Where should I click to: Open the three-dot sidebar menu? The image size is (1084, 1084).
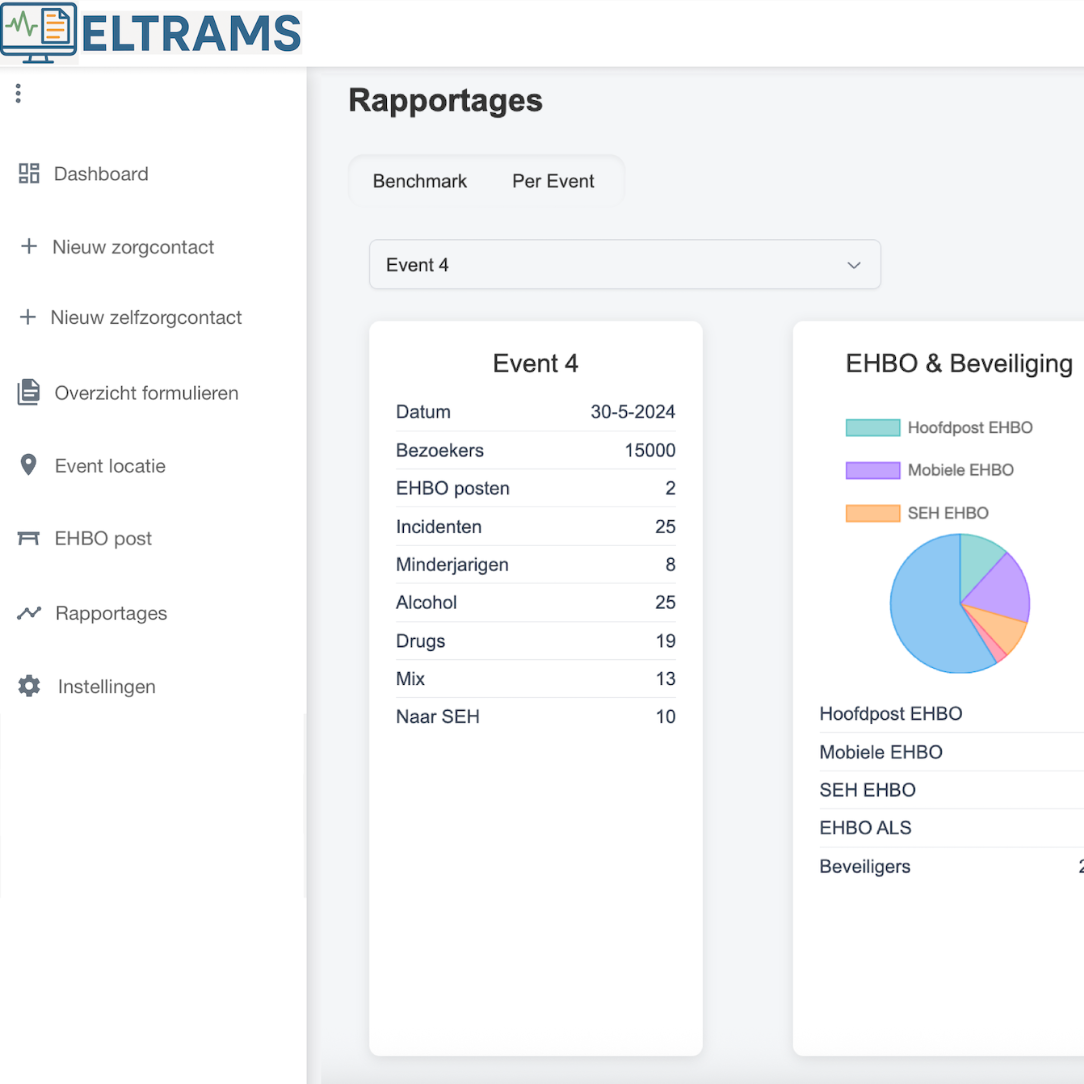click(18, 94)
